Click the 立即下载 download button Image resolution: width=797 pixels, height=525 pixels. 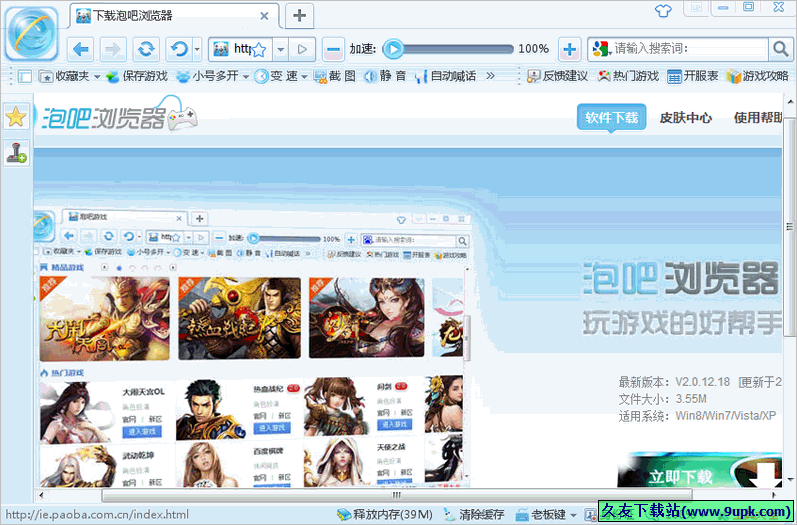pyautogui.click(x=699, y=470)
